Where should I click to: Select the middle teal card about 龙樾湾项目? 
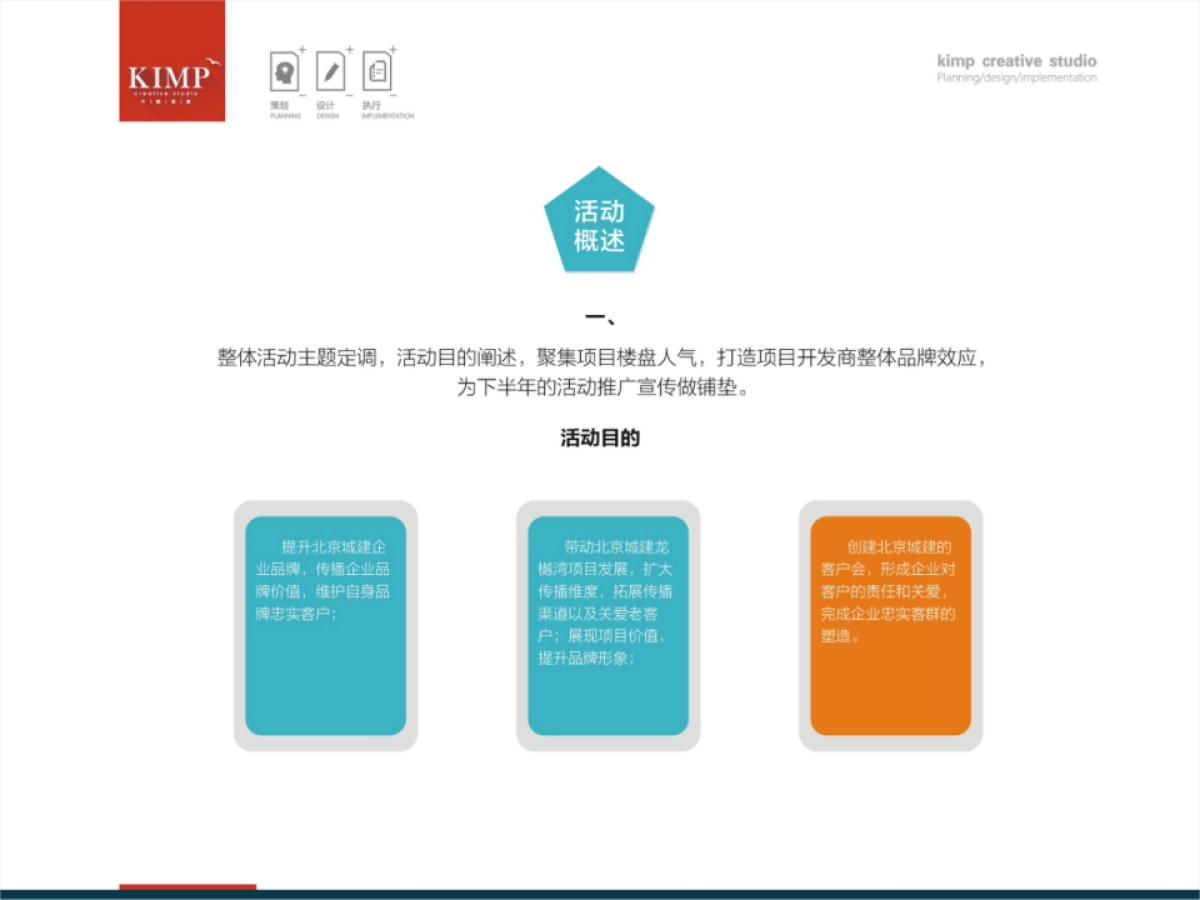coord(606,622)
